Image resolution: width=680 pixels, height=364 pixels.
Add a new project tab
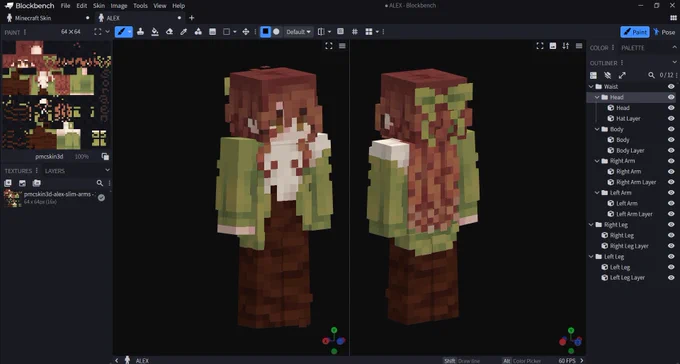(x=191, y=18)
